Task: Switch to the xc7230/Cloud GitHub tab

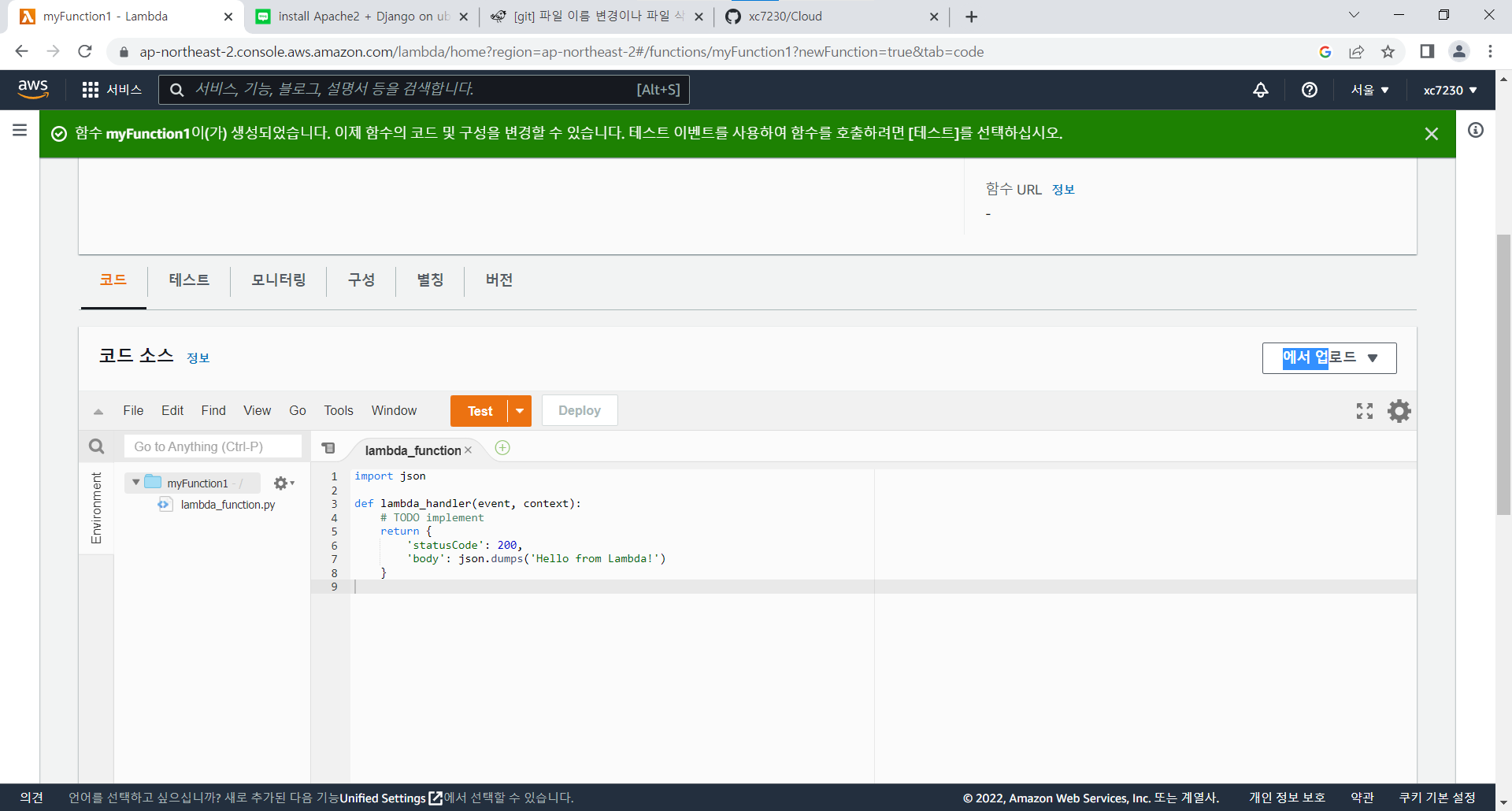Action: pyautogui.click(x=832, y=17)
